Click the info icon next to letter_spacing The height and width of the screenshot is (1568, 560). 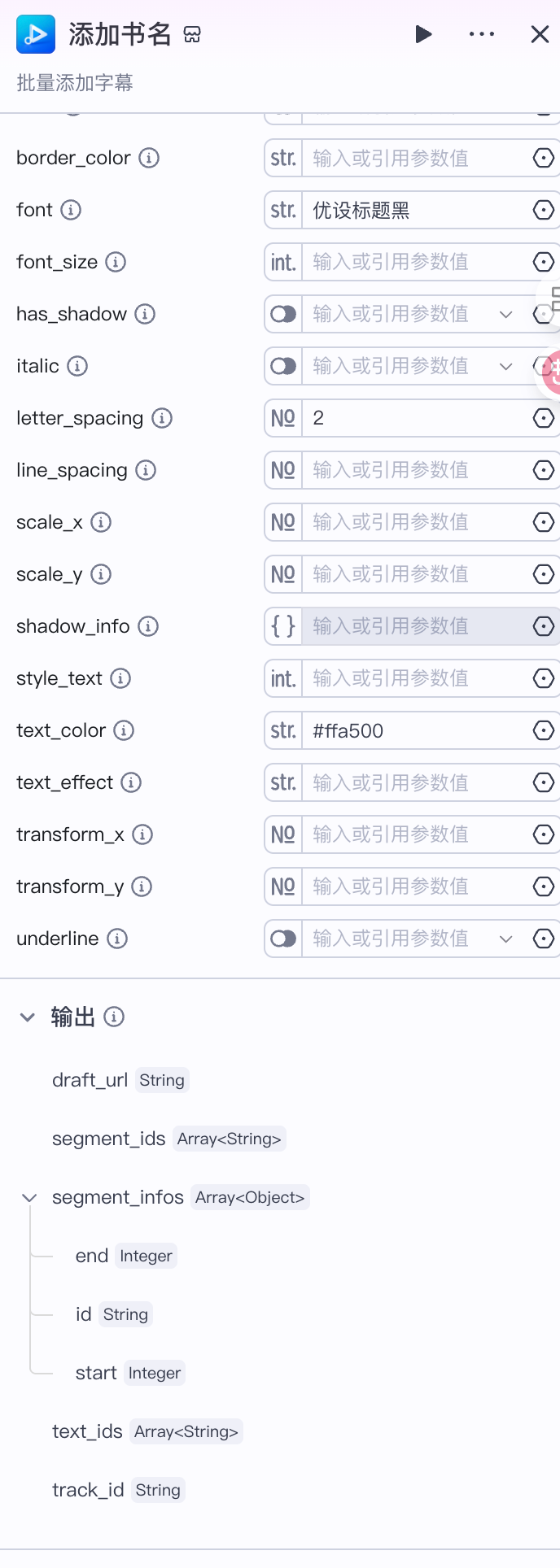click(162, 418)
